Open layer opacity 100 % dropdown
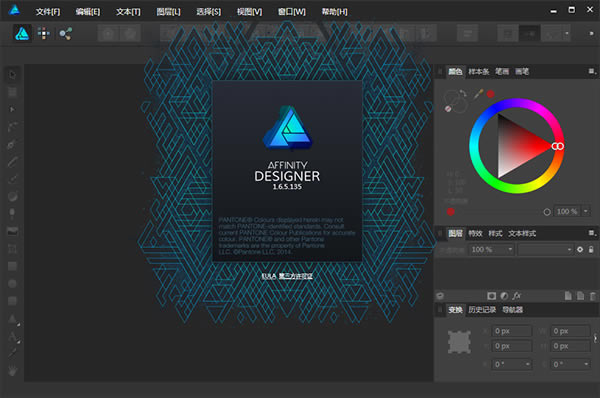The height and width of the screenshot is (398, 600). pos(510,250)
